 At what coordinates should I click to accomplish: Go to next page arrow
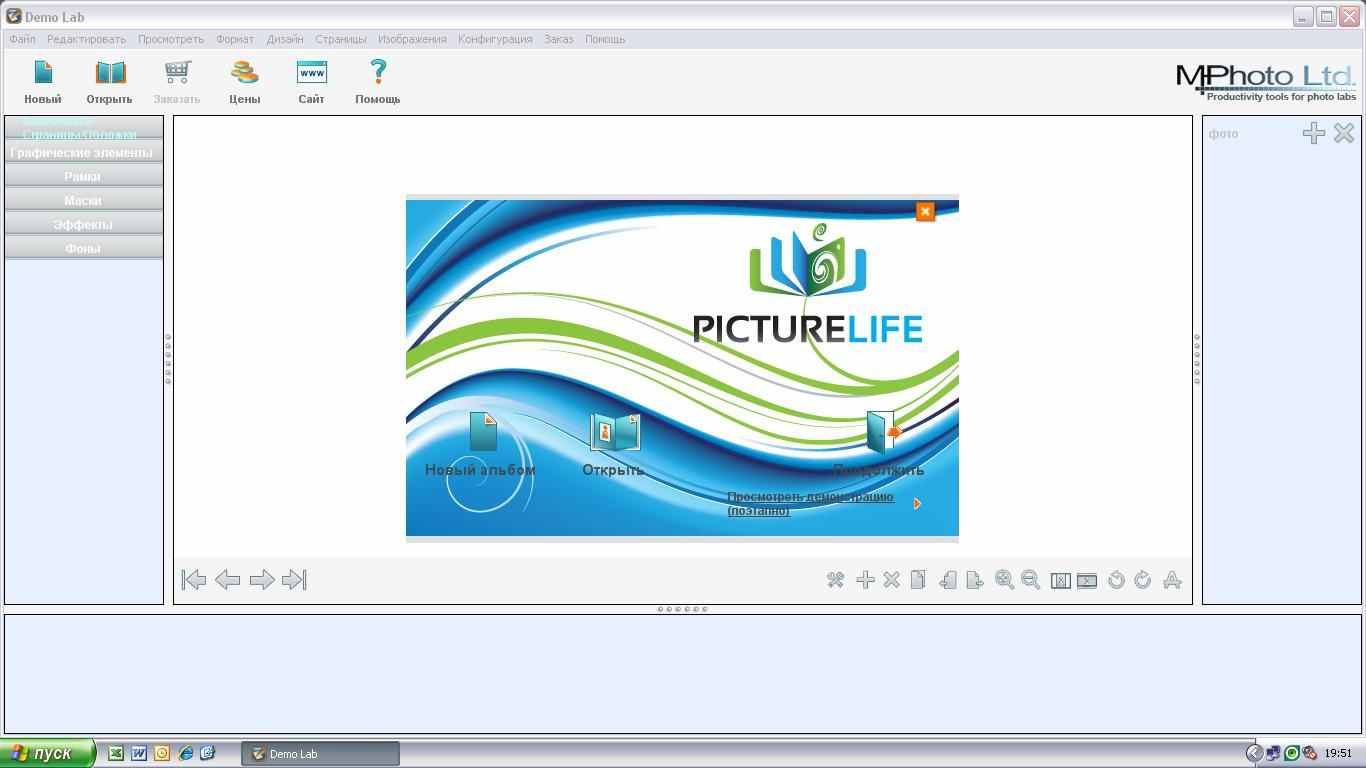[x=262, y=580]
